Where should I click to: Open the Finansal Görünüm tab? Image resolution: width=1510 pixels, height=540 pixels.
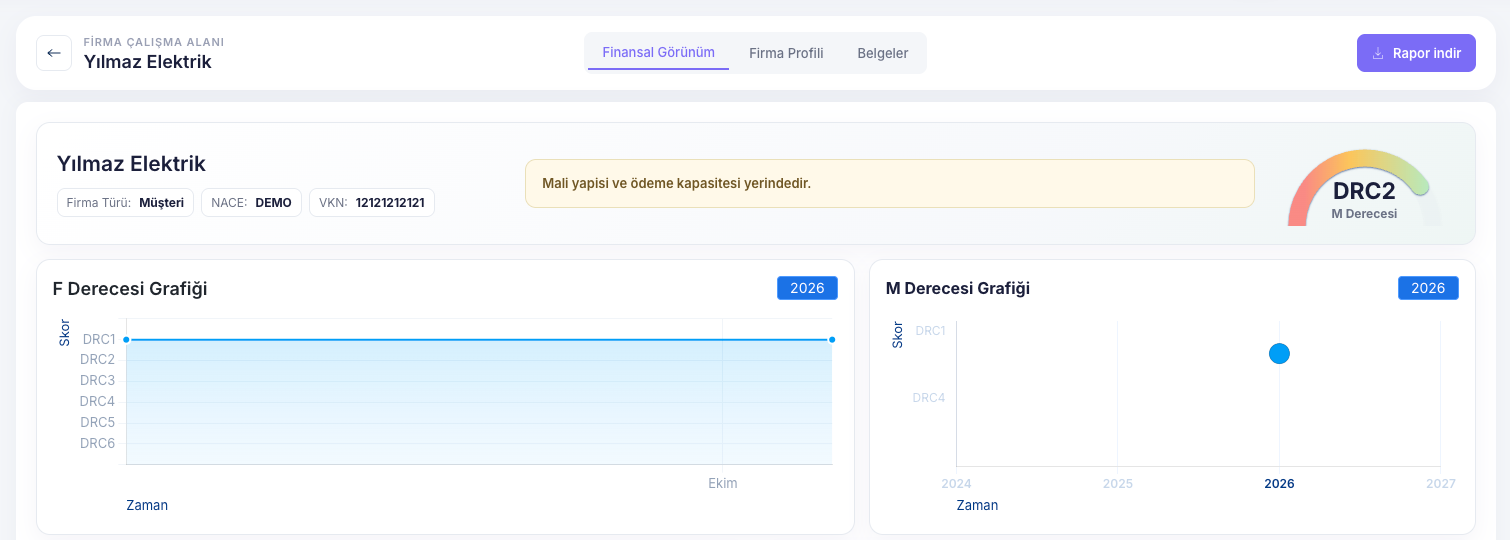tap(658, 53)
